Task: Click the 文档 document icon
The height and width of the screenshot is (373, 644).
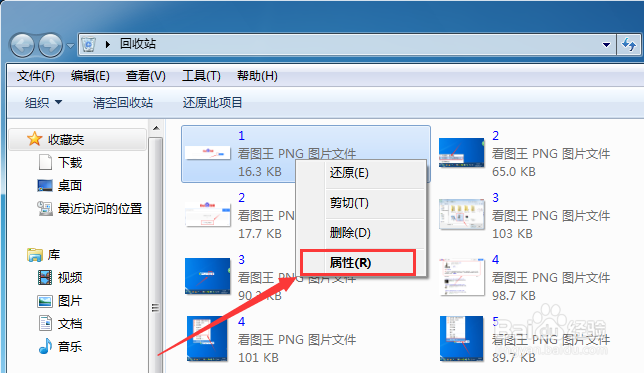Action: tap(45, 323)
